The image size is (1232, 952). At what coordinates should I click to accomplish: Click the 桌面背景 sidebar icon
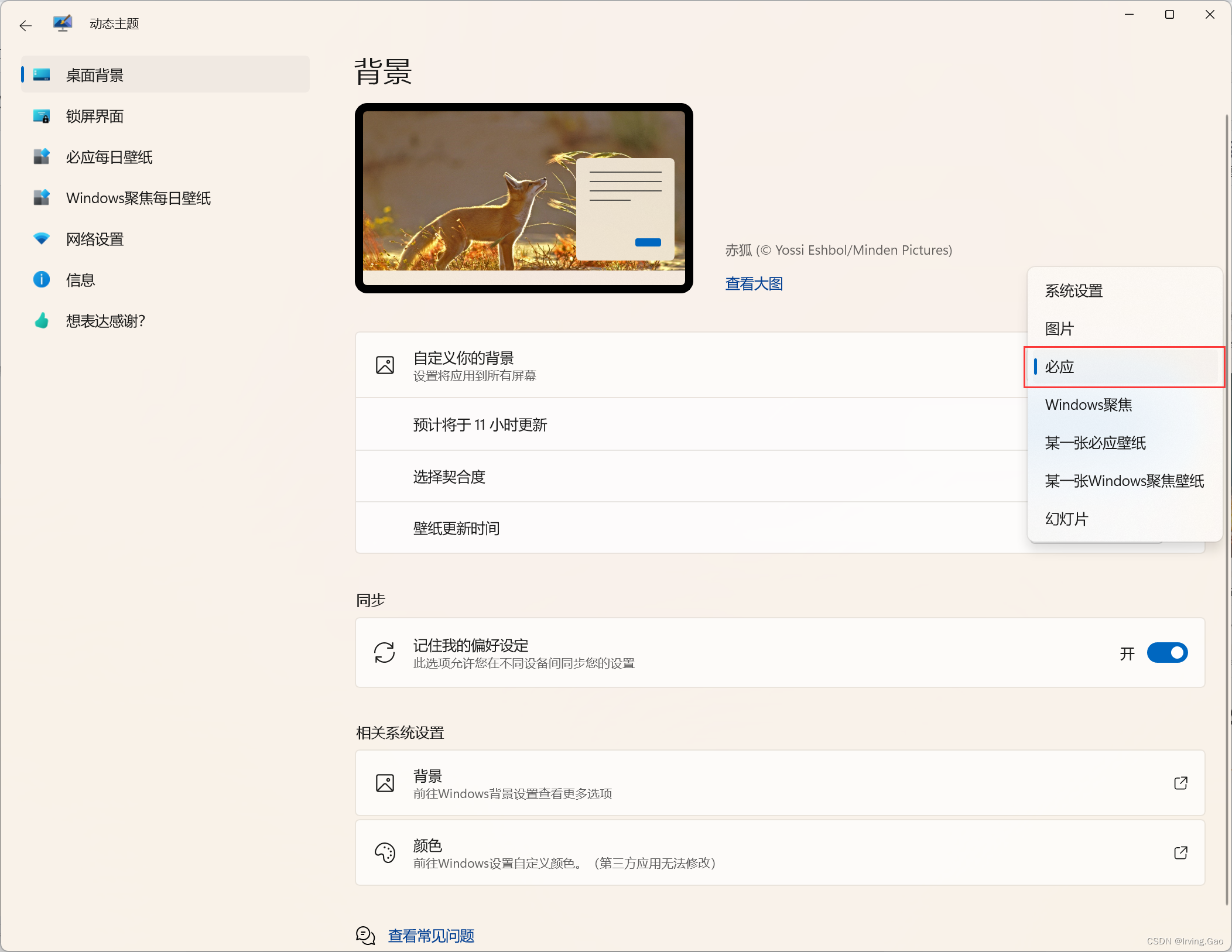point(42,75)
